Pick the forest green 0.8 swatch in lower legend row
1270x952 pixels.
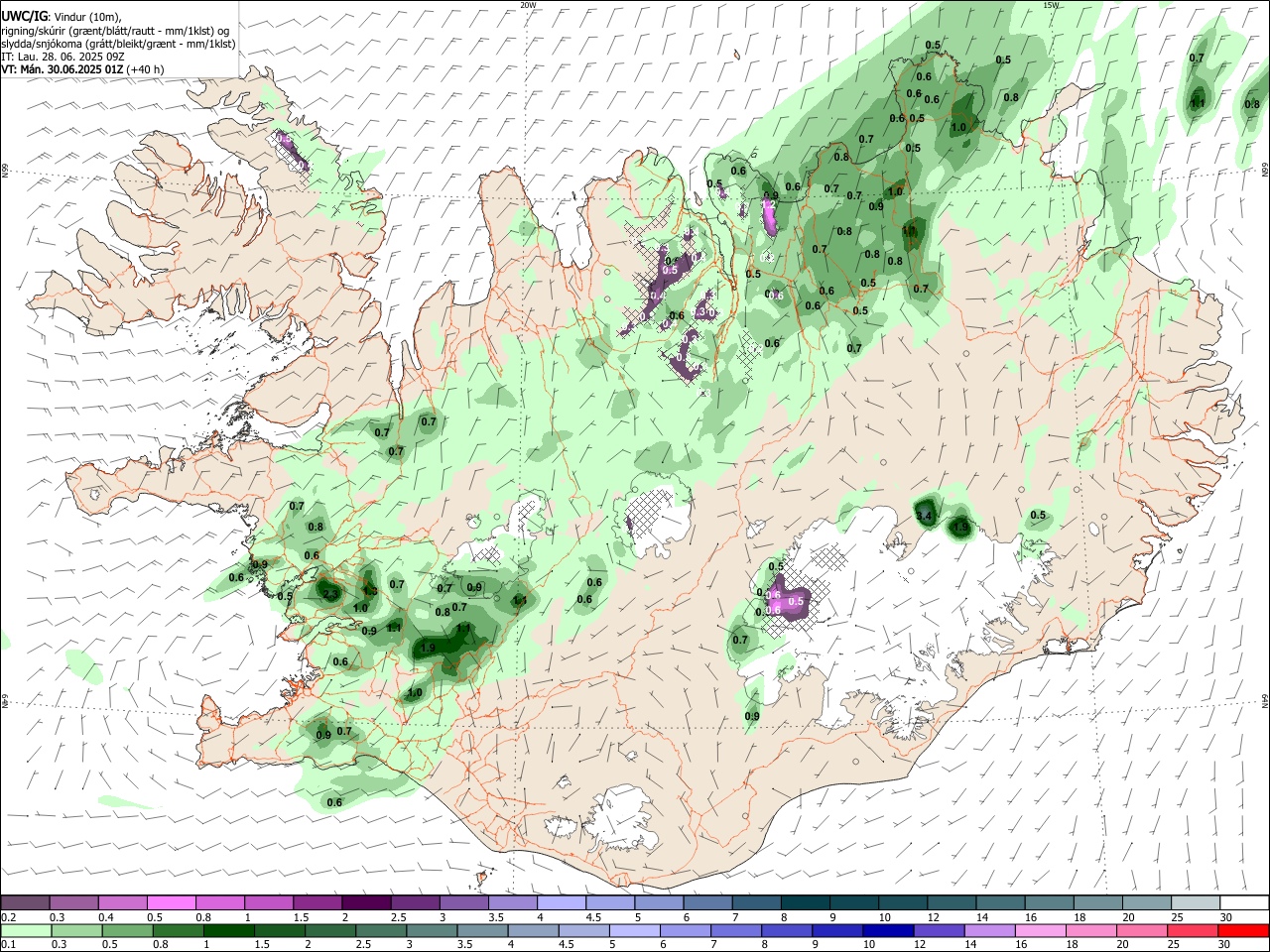coord(179,930)
